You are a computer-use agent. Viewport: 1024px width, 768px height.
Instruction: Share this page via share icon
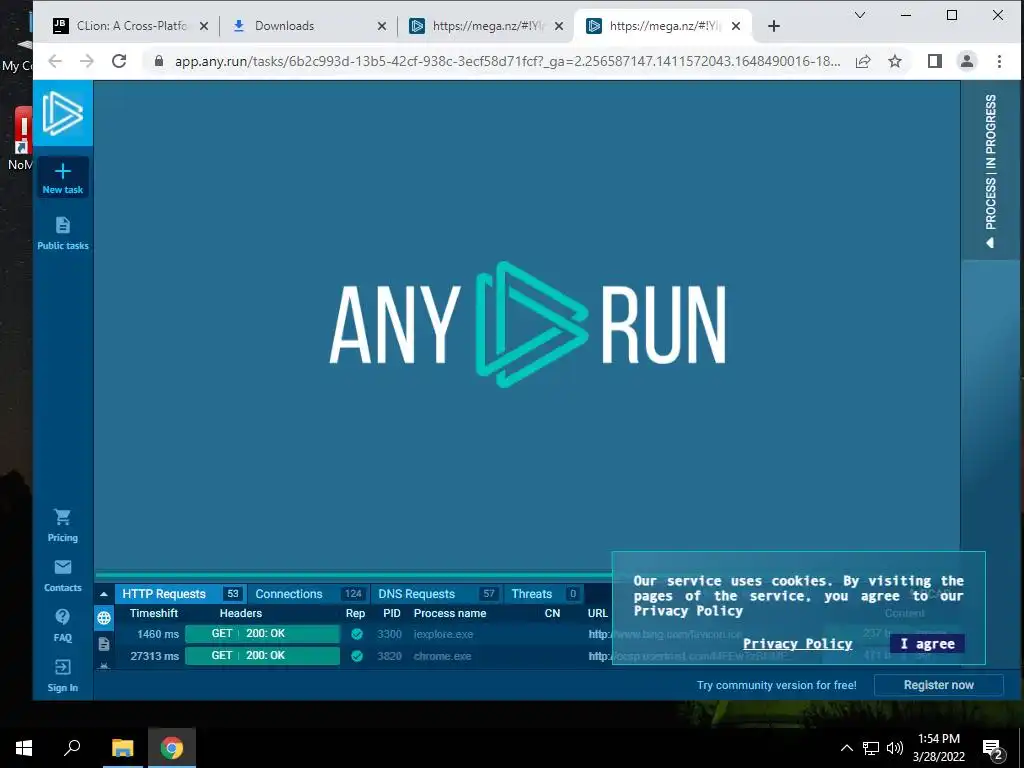863,61
